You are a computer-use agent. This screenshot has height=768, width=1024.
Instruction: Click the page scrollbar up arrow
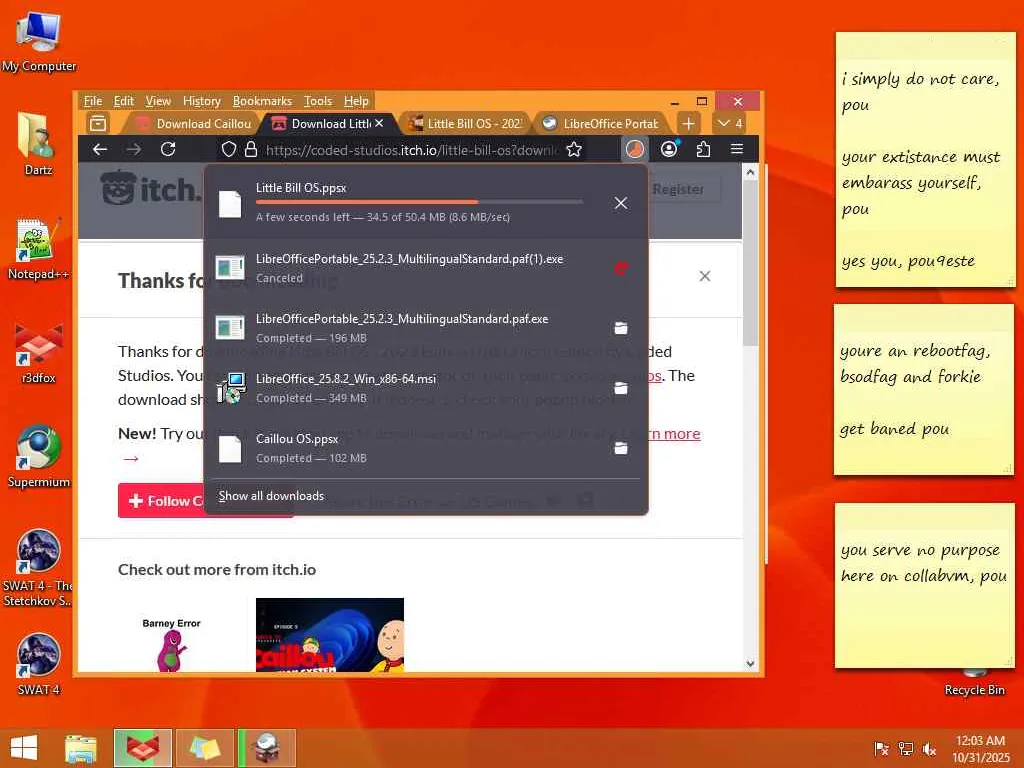pos(750,172)
